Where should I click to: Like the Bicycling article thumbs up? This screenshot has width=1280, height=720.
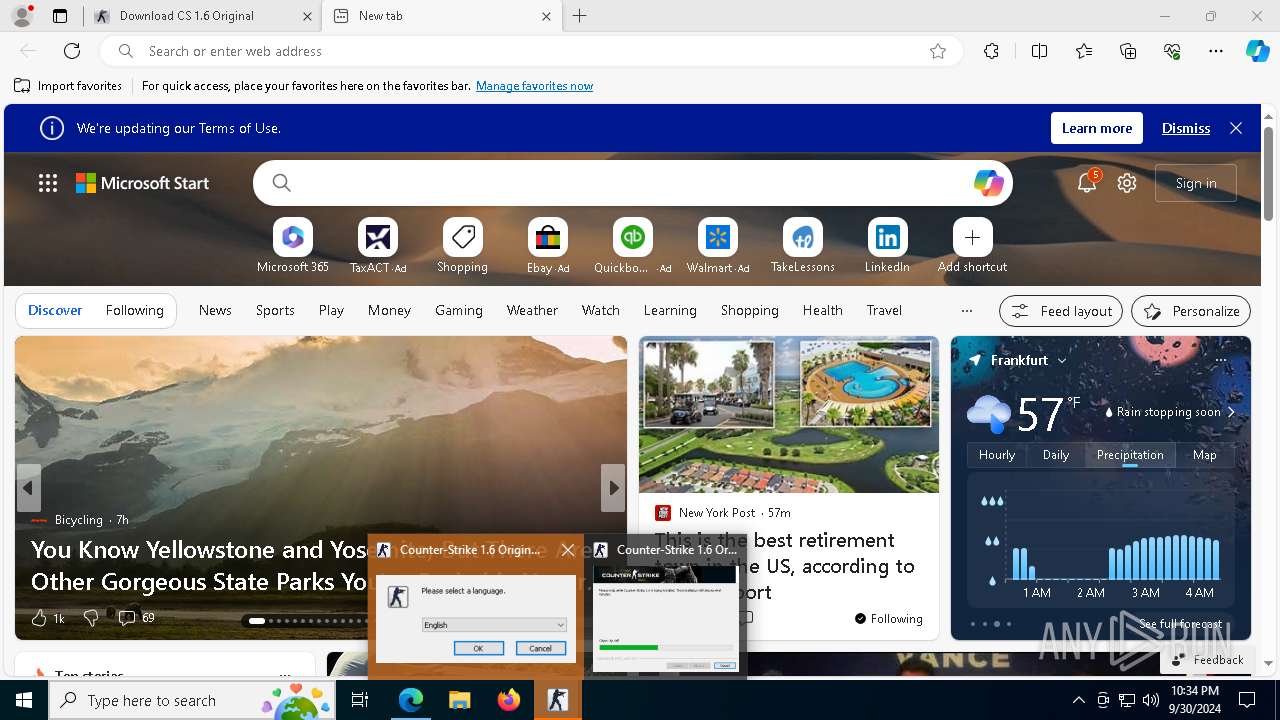coord(39,618)
